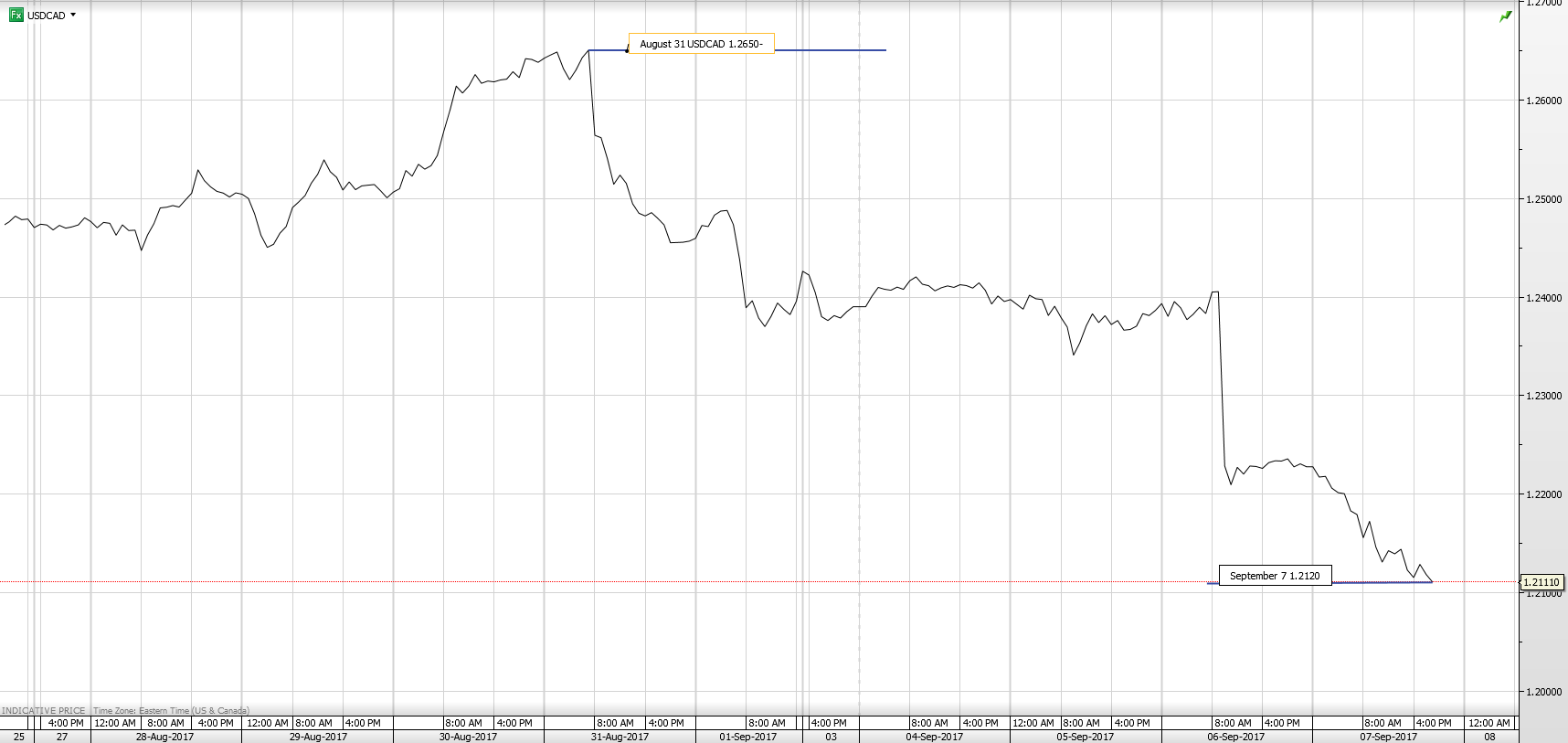Select the 28-Aug-2017 date on time axis
1568x743 pixels.
pyautogui.click(x=164, y=737)
